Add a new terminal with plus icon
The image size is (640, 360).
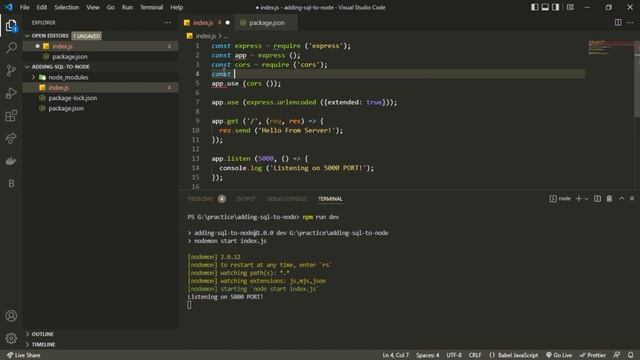click(x=578, y=198)
